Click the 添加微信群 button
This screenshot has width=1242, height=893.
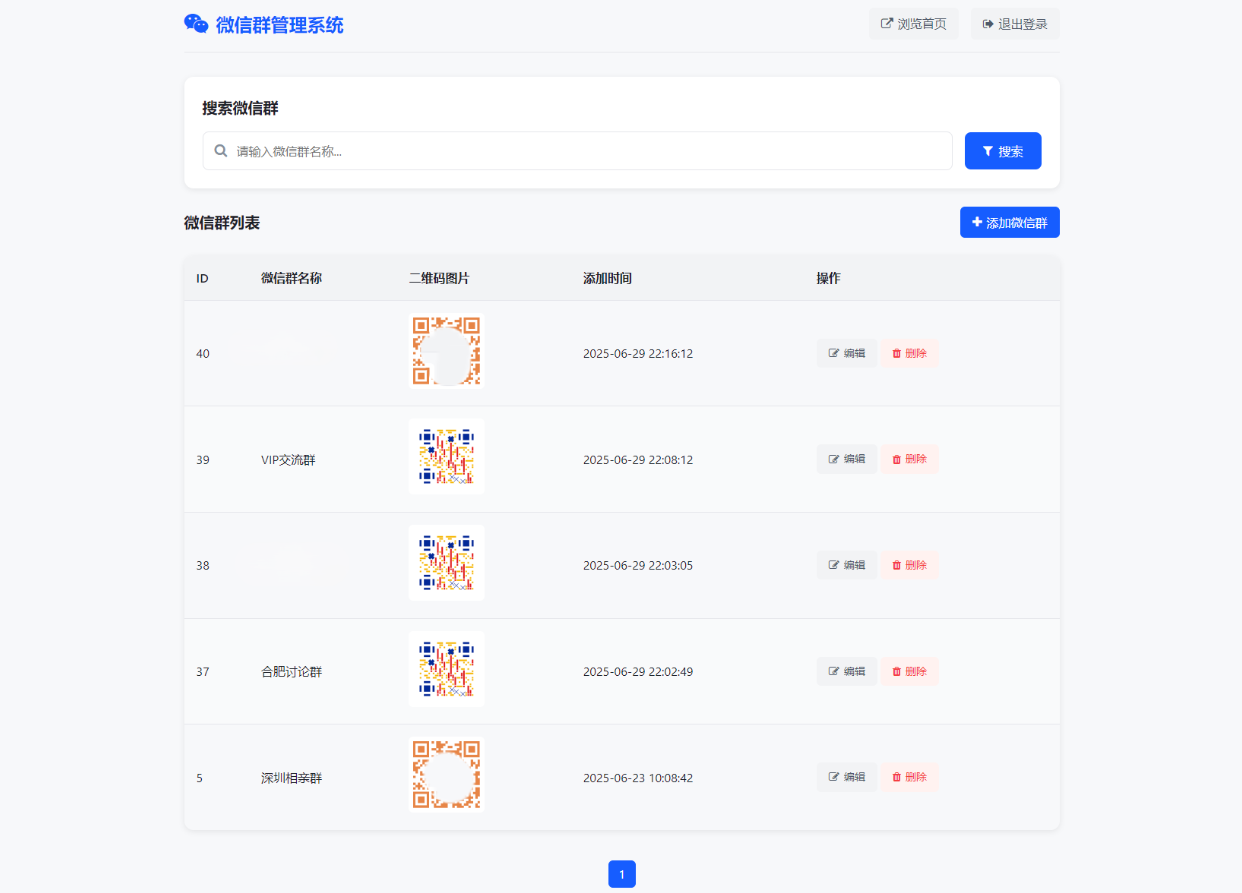[x=1010, y=223]
